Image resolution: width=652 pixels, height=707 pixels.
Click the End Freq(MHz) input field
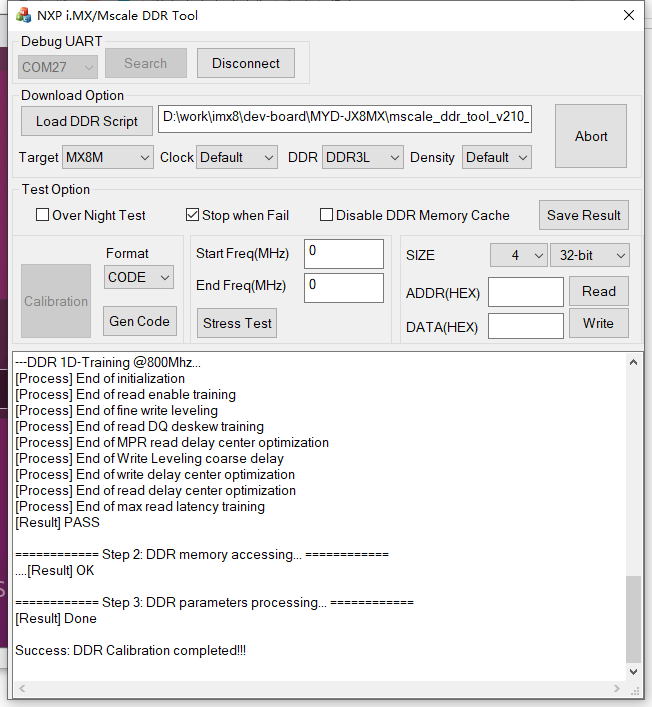coord(344,288)
